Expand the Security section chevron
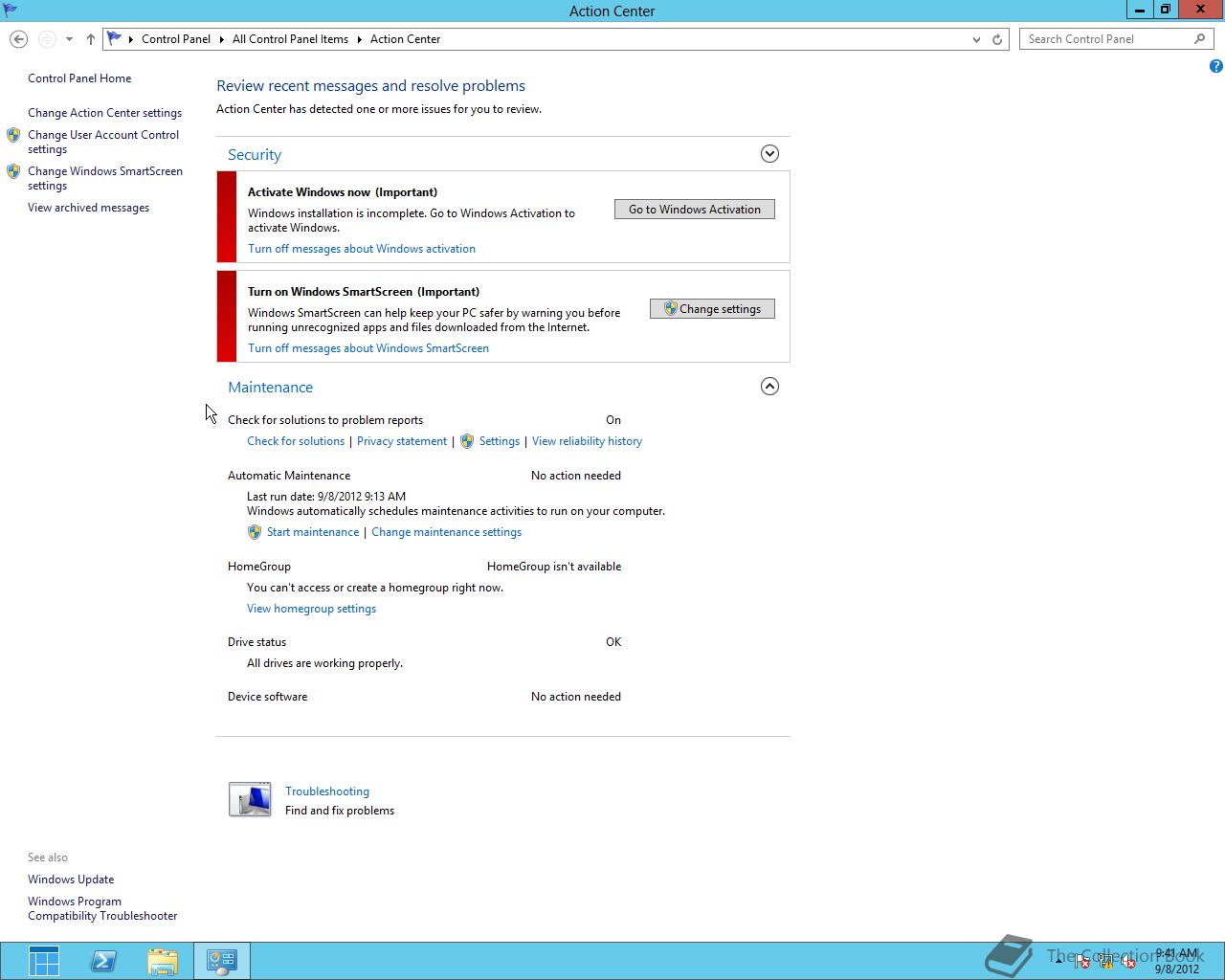 [769, 154]
